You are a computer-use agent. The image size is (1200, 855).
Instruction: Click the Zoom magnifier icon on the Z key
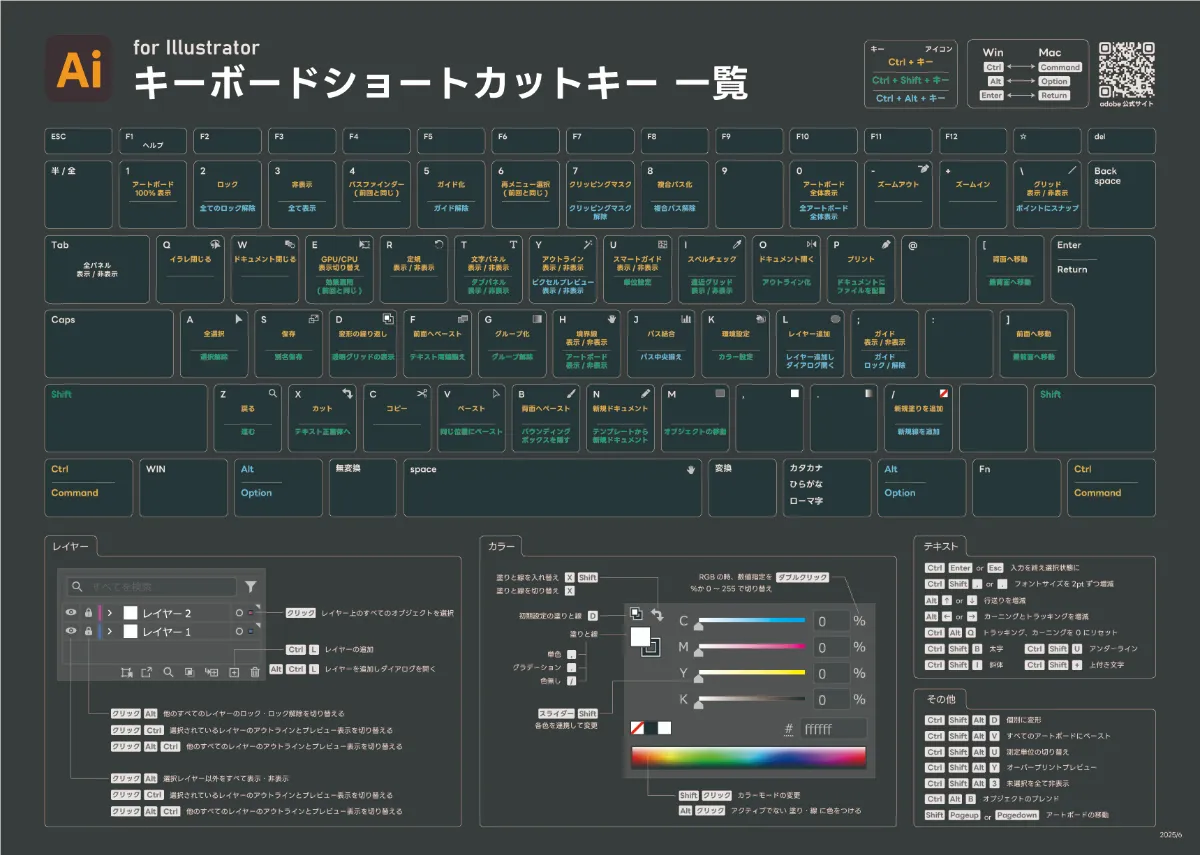tap(272, 393)
